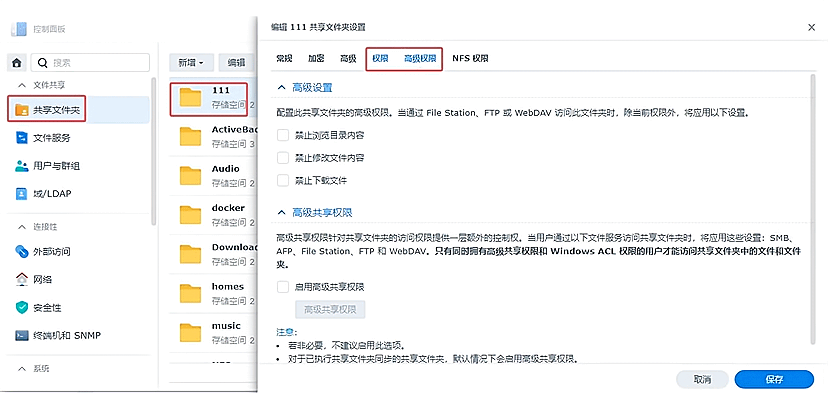Click the home icon in Control Panel

(x=16, y=62)
